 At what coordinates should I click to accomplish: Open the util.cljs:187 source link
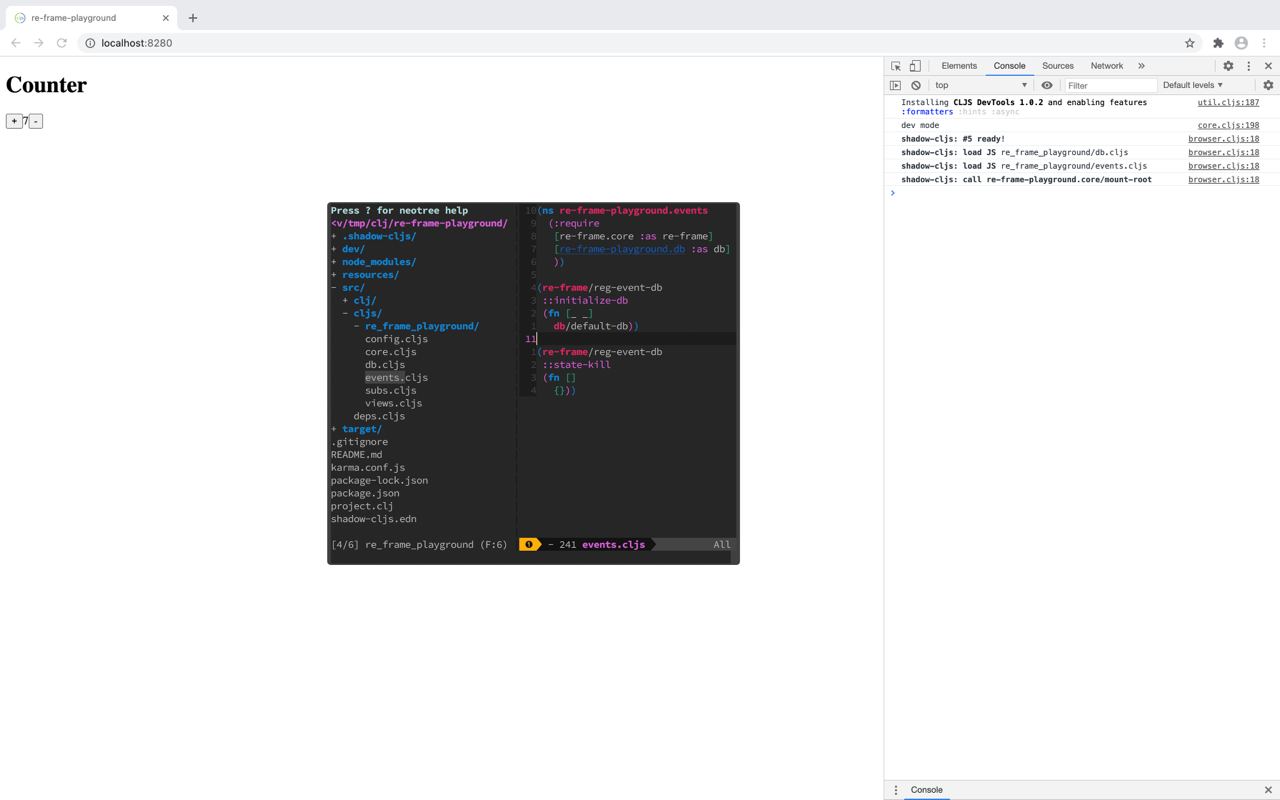1228,102
